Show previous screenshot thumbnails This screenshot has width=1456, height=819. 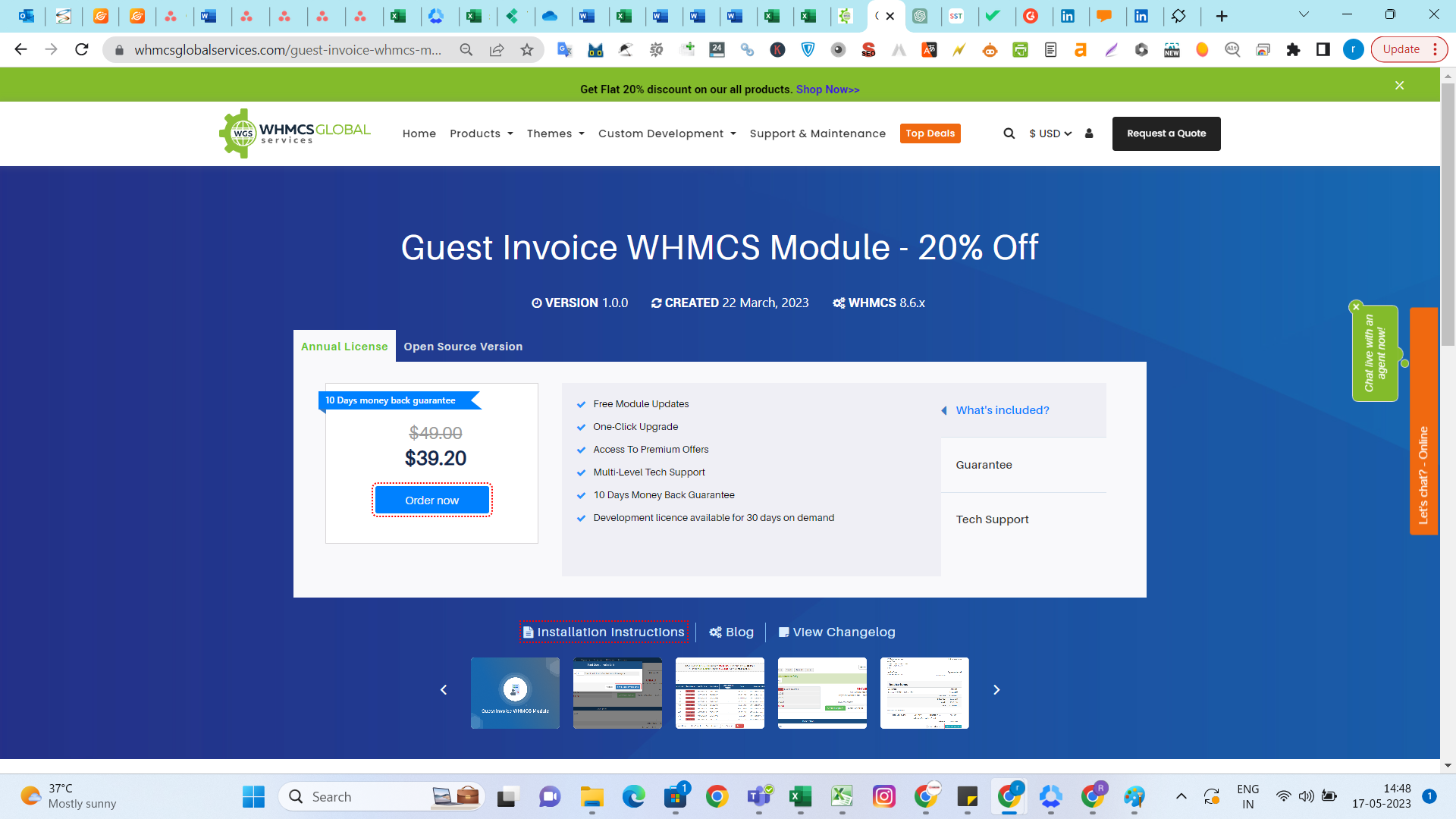click(444, 689)
